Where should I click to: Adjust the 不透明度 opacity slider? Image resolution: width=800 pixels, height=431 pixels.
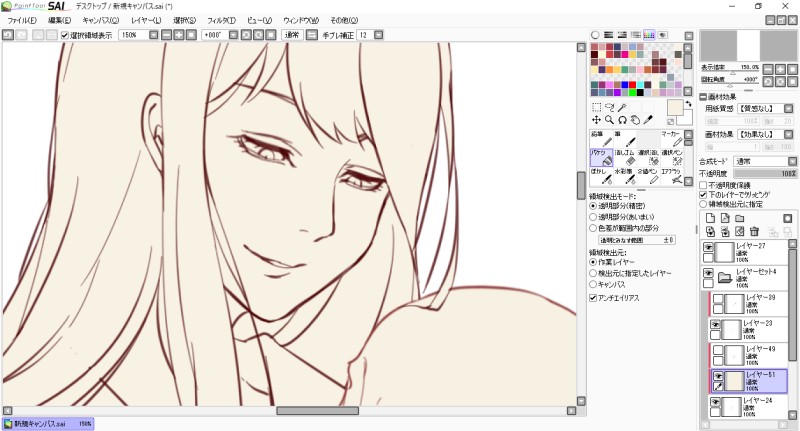(765, 173)
